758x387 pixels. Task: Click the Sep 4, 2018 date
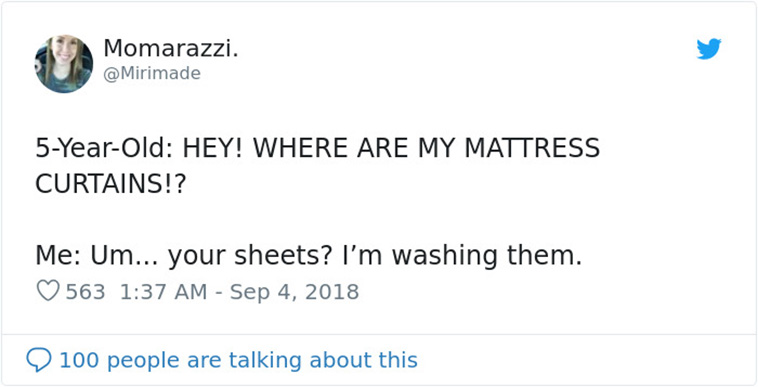[294, 292]
